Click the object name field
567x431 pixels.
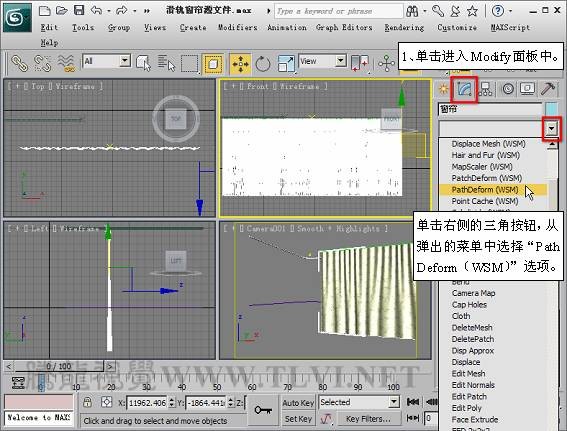tap(490, 109)
